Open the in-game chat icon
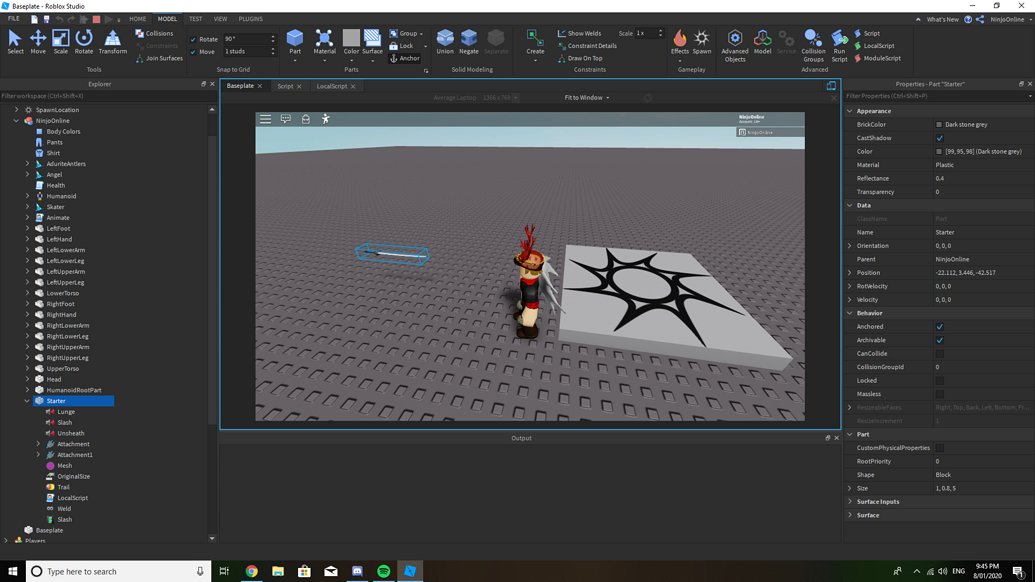The height and width of the screenshot is (582, 1035). (286, 119)
